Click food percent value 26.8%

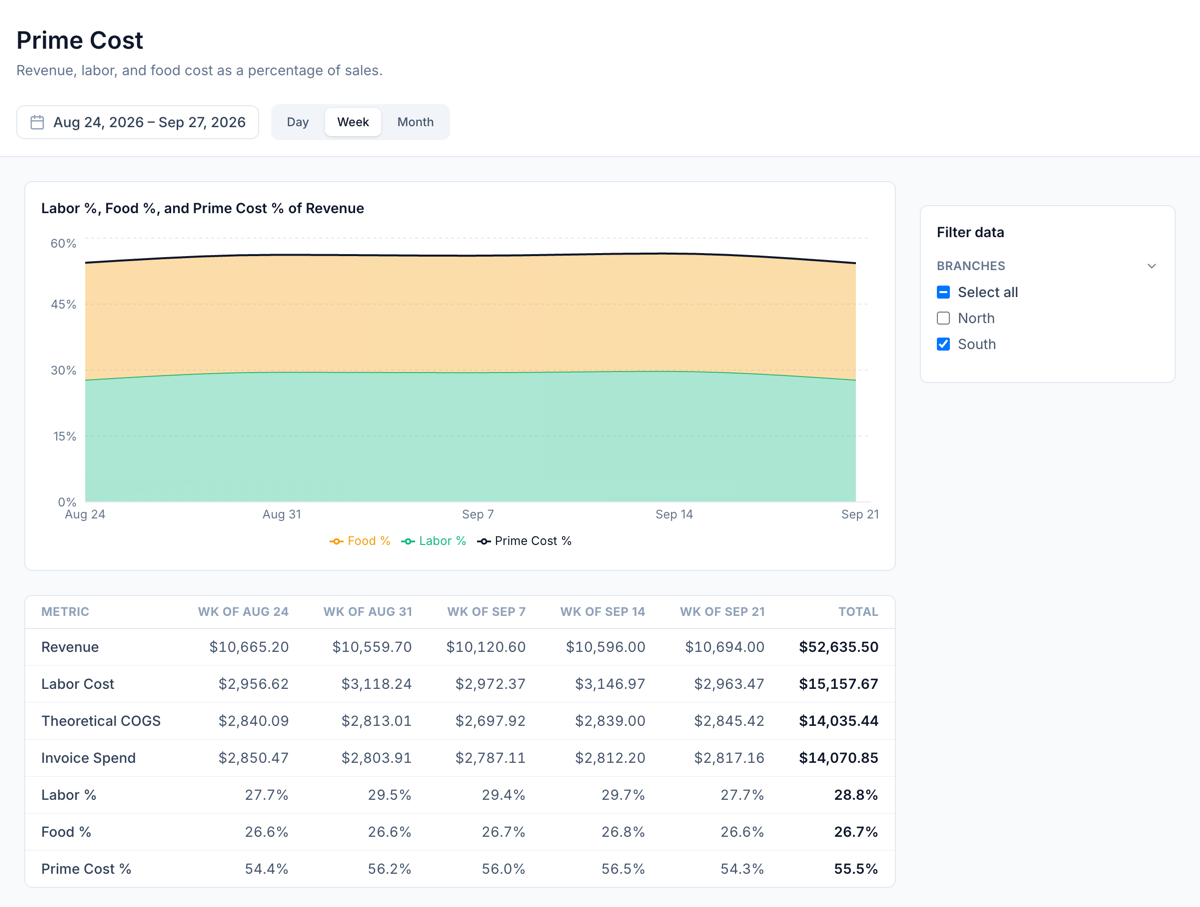point(623,832)
